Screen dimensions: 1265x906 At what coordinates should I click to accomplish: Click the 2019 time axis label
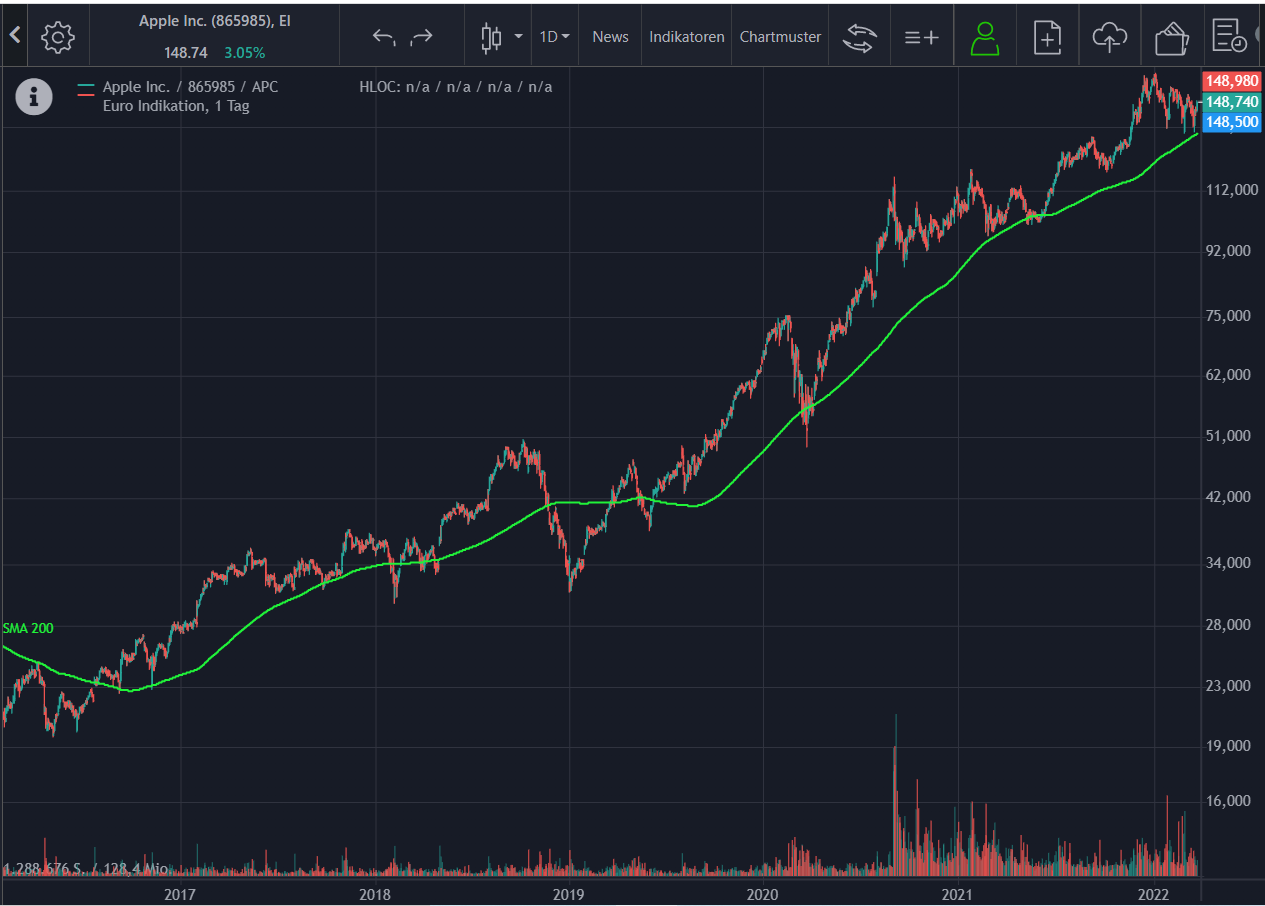568,893
